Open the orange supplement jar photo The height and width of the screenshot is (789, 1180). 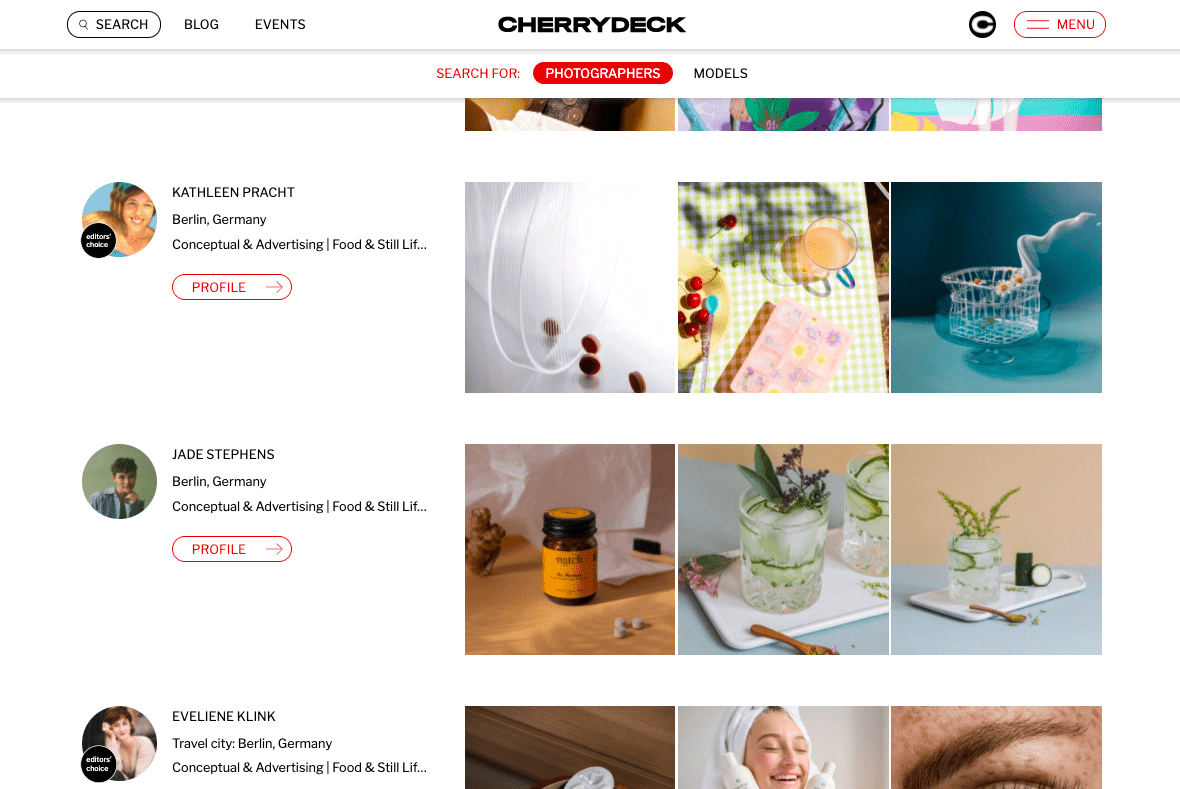[x=570, y=550]
